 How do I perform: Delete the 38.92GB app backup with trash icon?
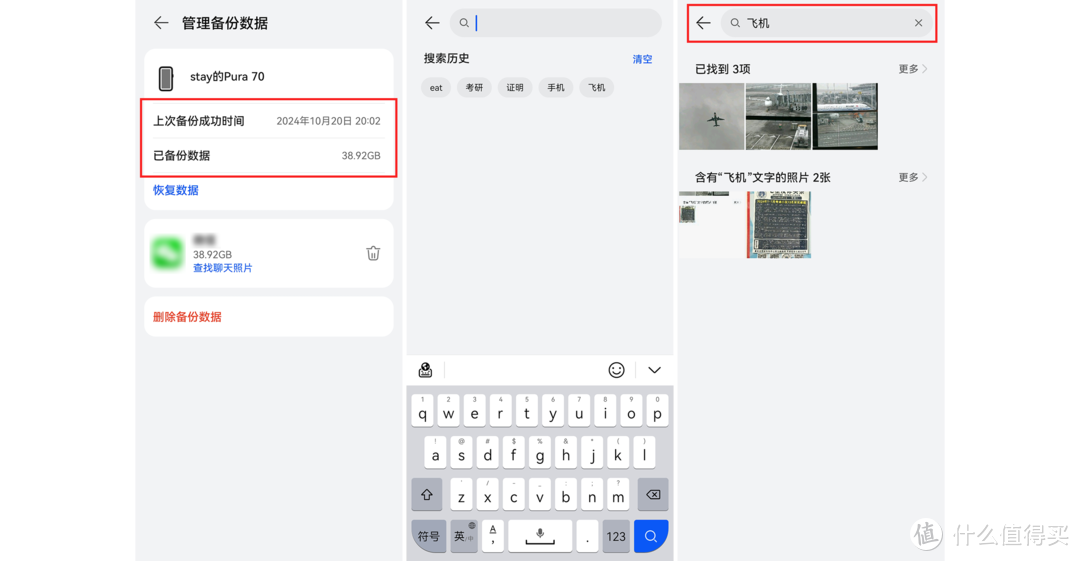coord(373,253)
